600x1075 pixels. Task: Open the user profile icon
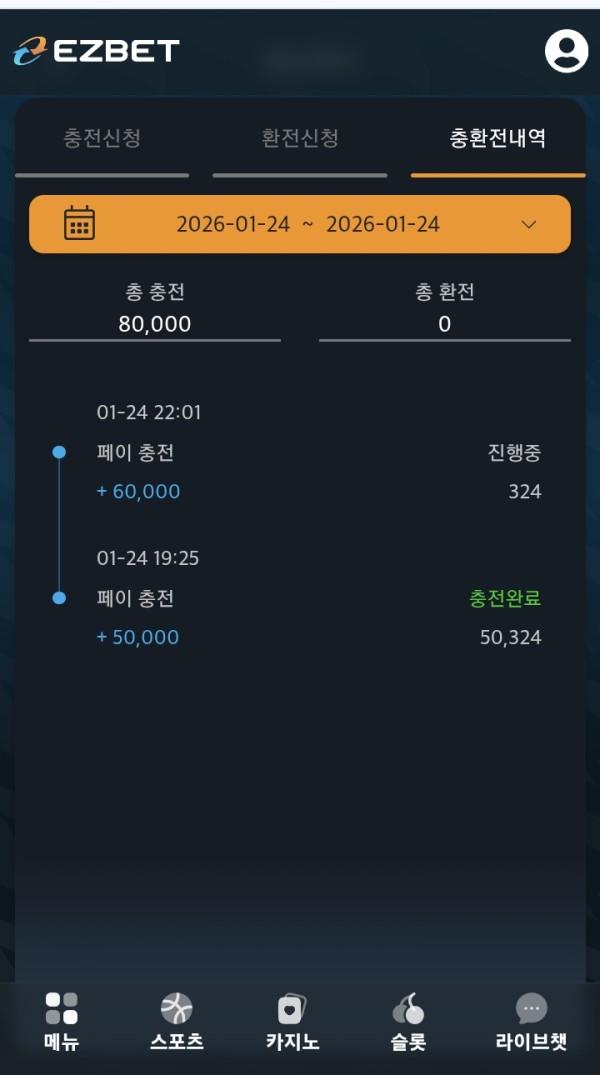566,51
